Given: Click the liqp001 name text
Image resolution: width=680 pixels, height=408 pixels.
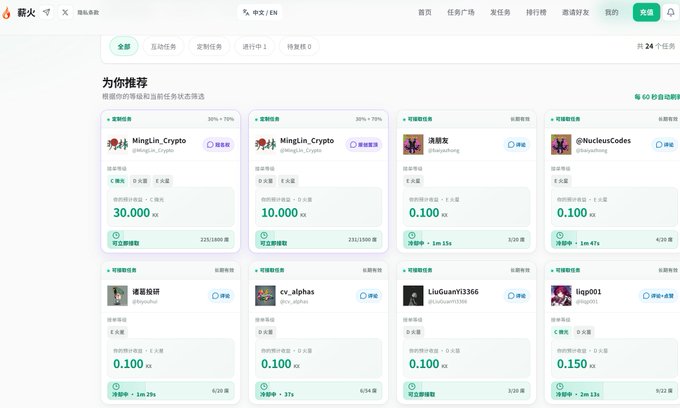Looking at the screenshot, I should point(588,292).
